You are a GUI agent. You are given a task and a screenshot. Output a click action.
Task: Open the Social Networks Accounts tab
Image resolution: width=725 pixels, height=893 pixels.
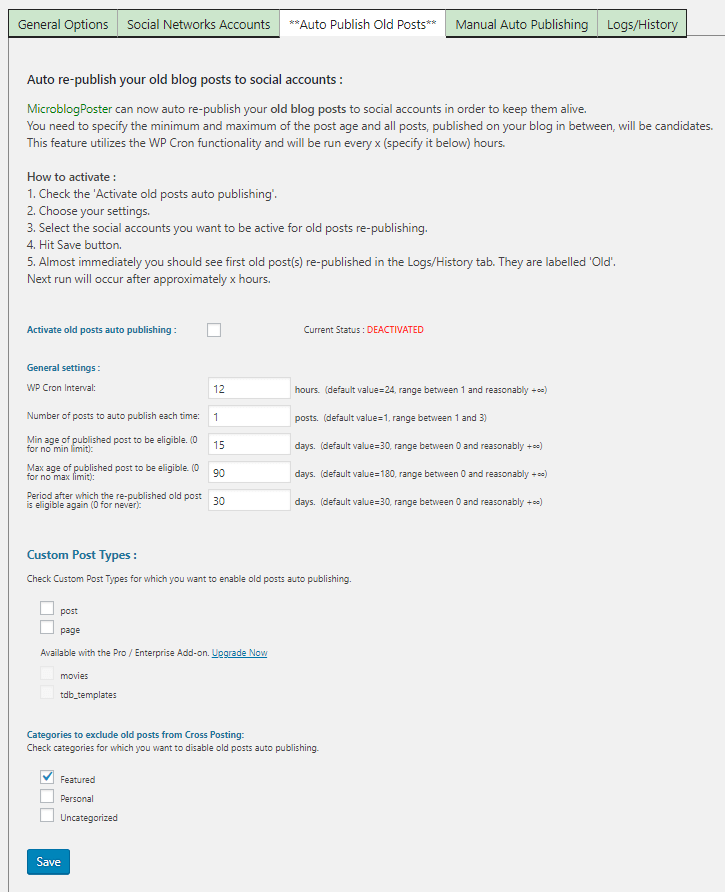(198, 24)
